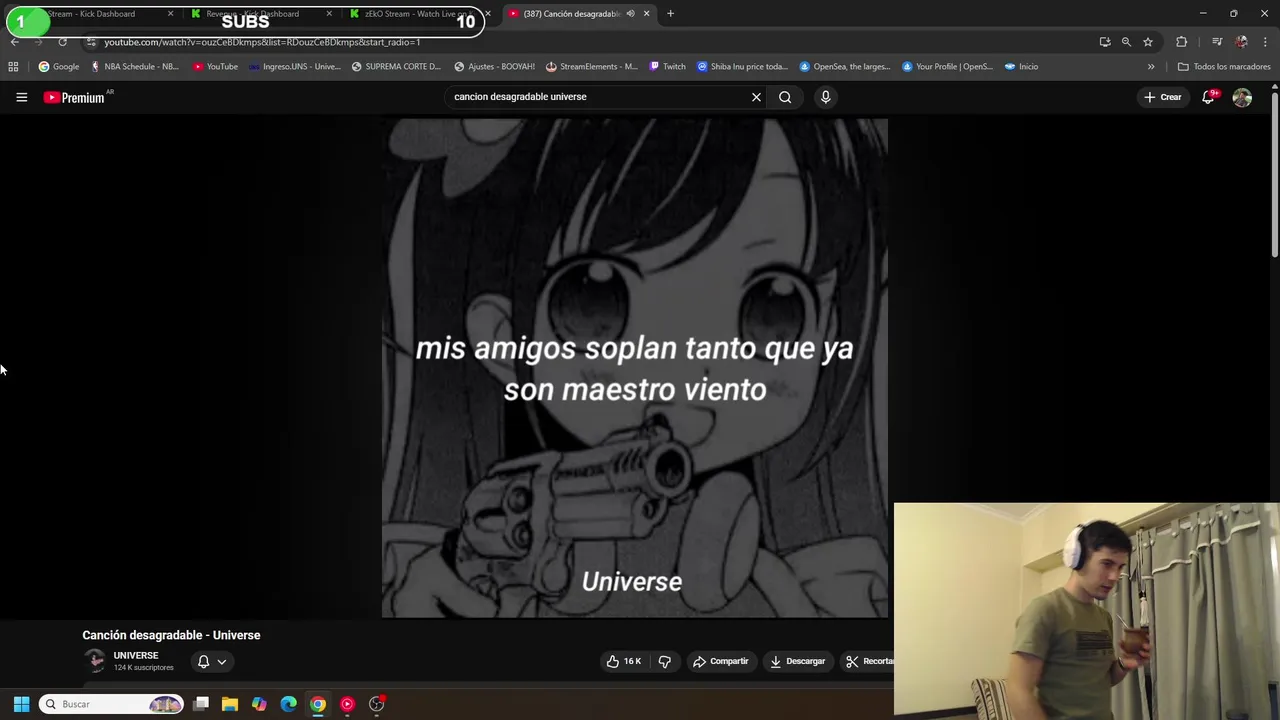Image resolution: width=1280 pixels, height=720 pixels.
Task: Open the YouTube account avatar menu
Action: tap(1242, 97)
